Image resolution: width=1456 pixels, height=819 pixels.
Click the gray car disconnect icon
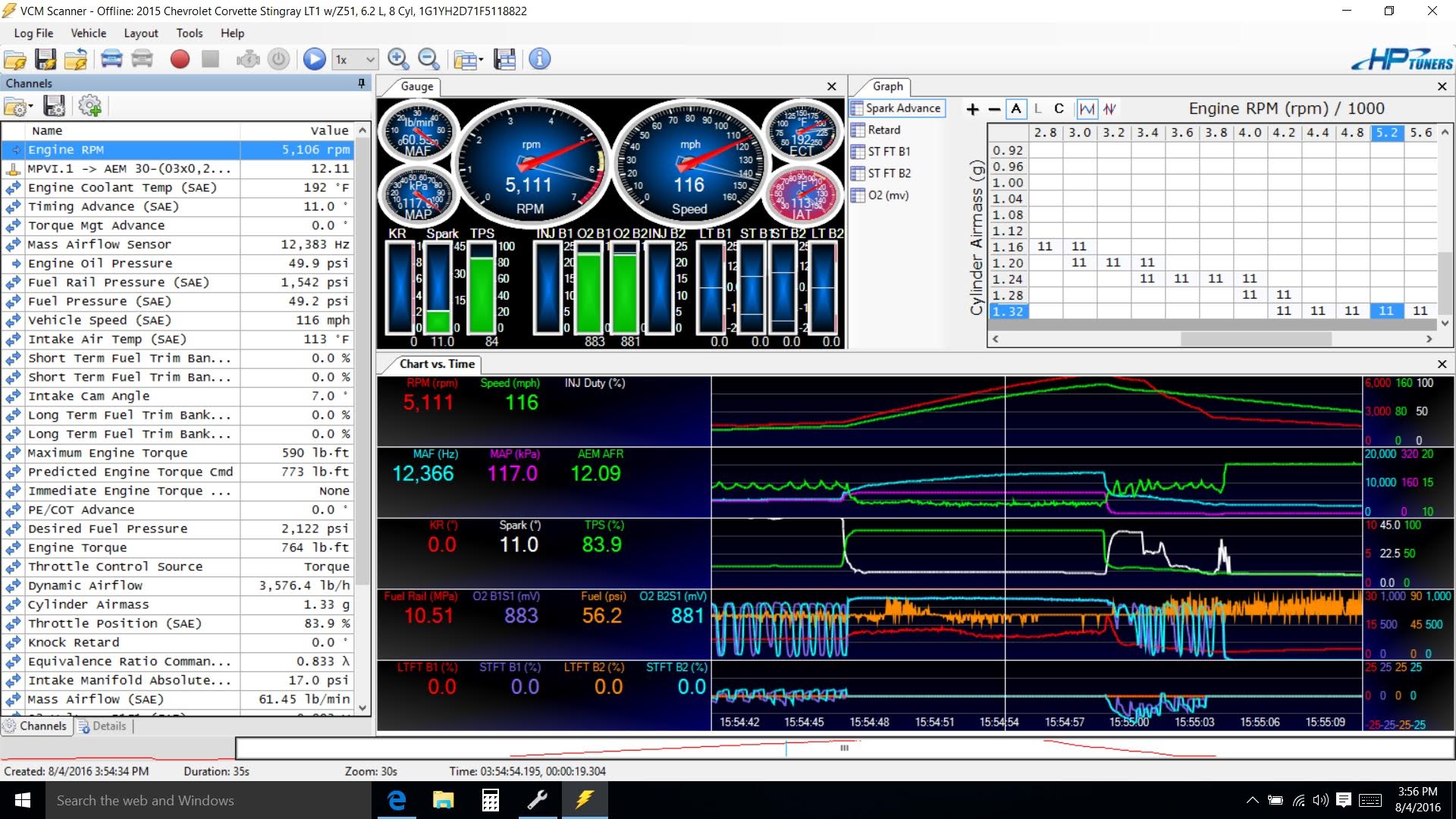pyautogui.click(x=142, y=59)
